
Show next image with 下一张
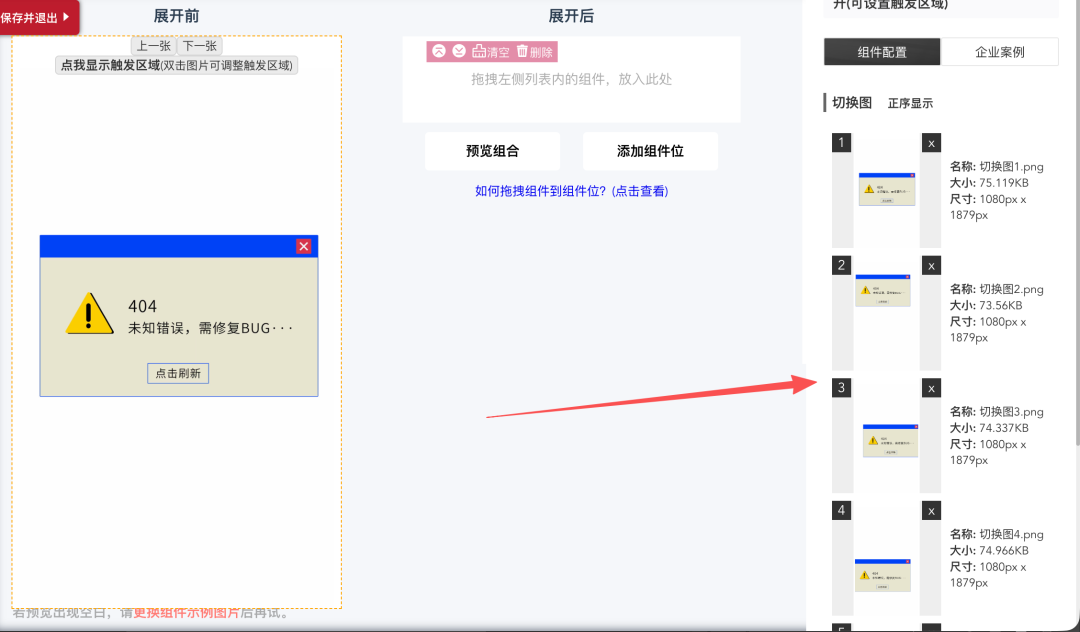(x=200, y=46)
